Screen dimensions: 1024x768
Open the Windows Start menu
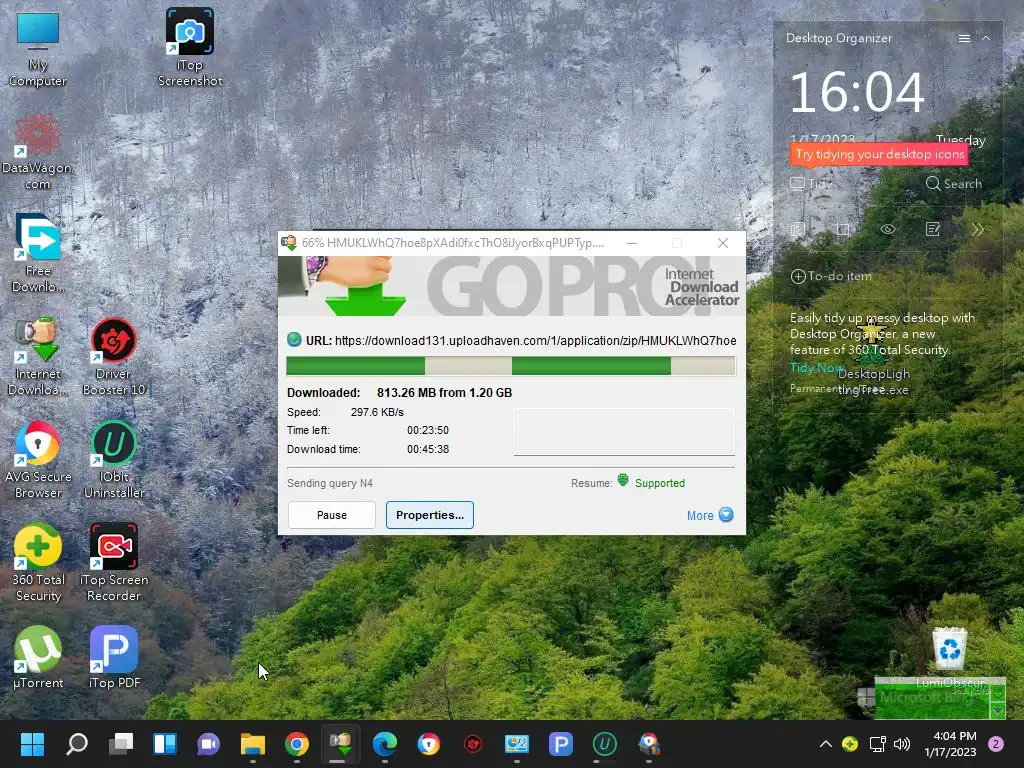tap(32, 744)
